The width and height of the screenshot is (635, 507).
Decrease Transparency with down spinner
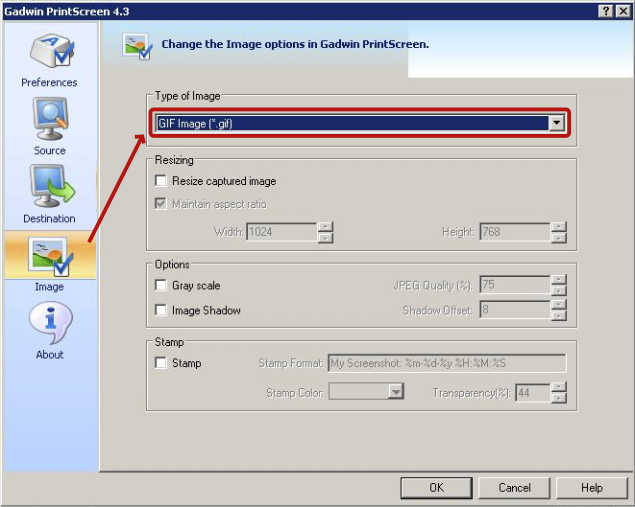click(x=559, y=398)
